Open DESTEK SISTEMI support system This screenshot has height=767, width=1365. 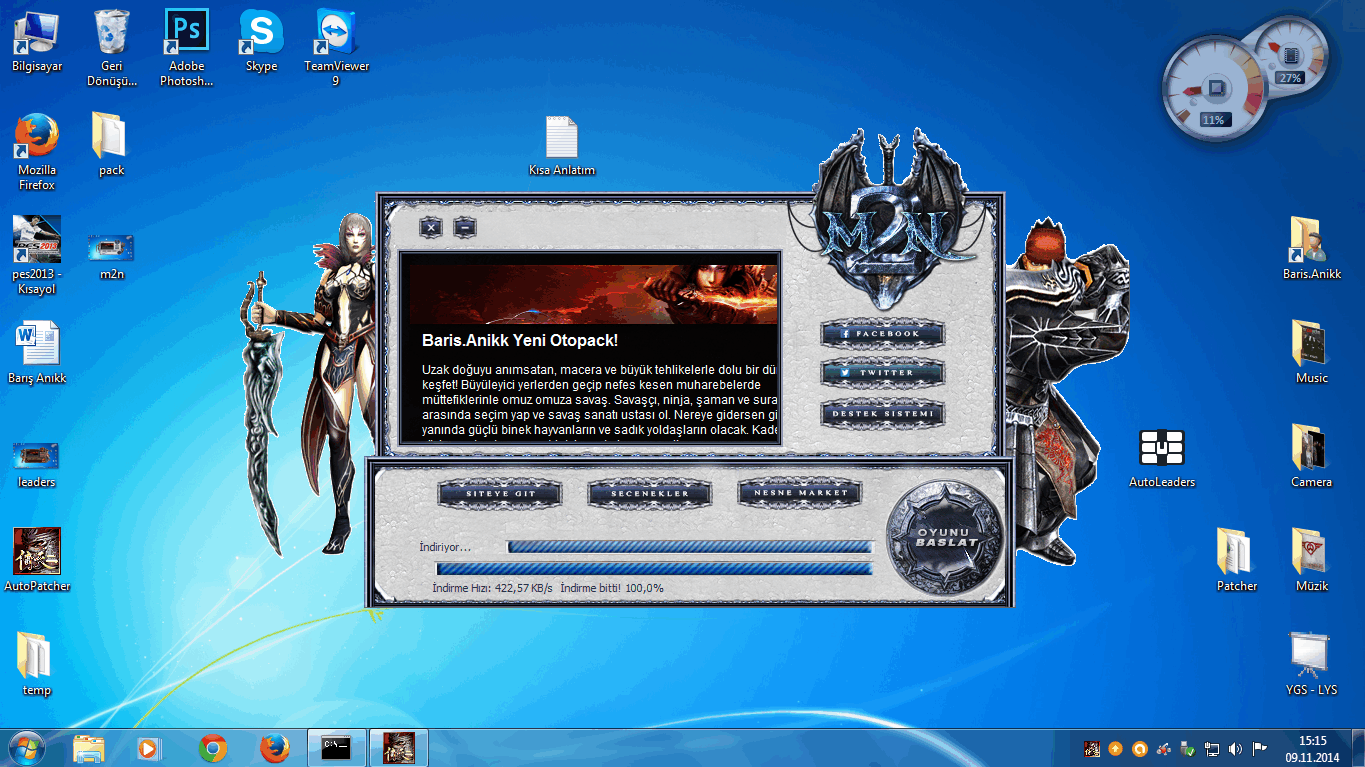(x=882, y=412)
